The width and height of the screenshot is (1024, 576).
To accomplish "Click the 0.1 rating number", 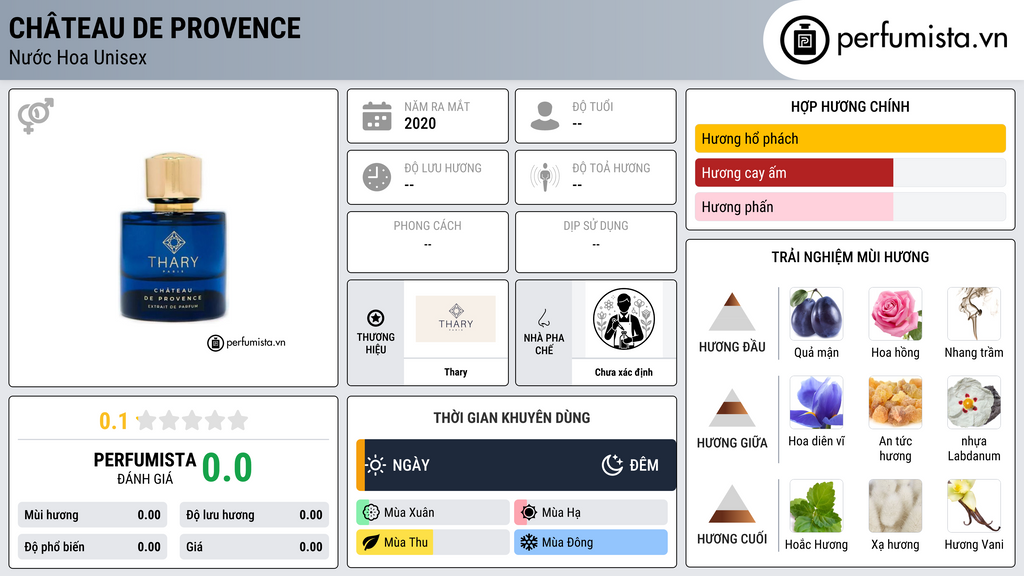I will [114, 421].
